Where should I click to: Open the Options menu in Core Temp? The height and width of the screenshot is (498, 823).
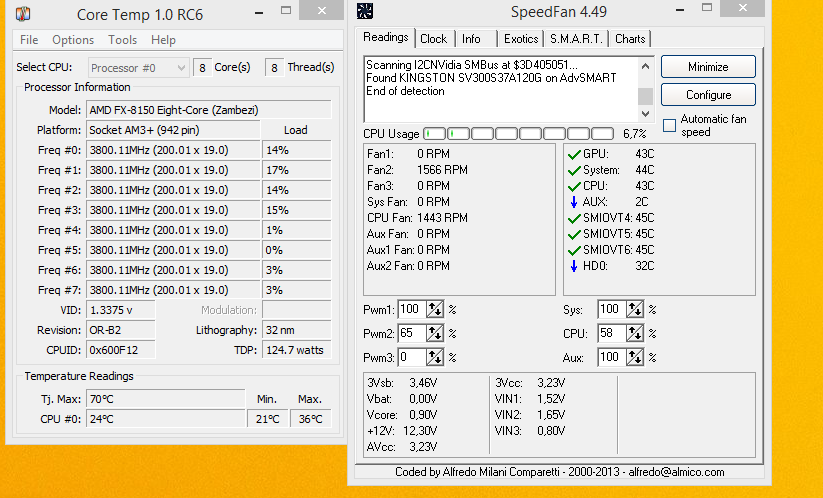[x=73, y=40]
